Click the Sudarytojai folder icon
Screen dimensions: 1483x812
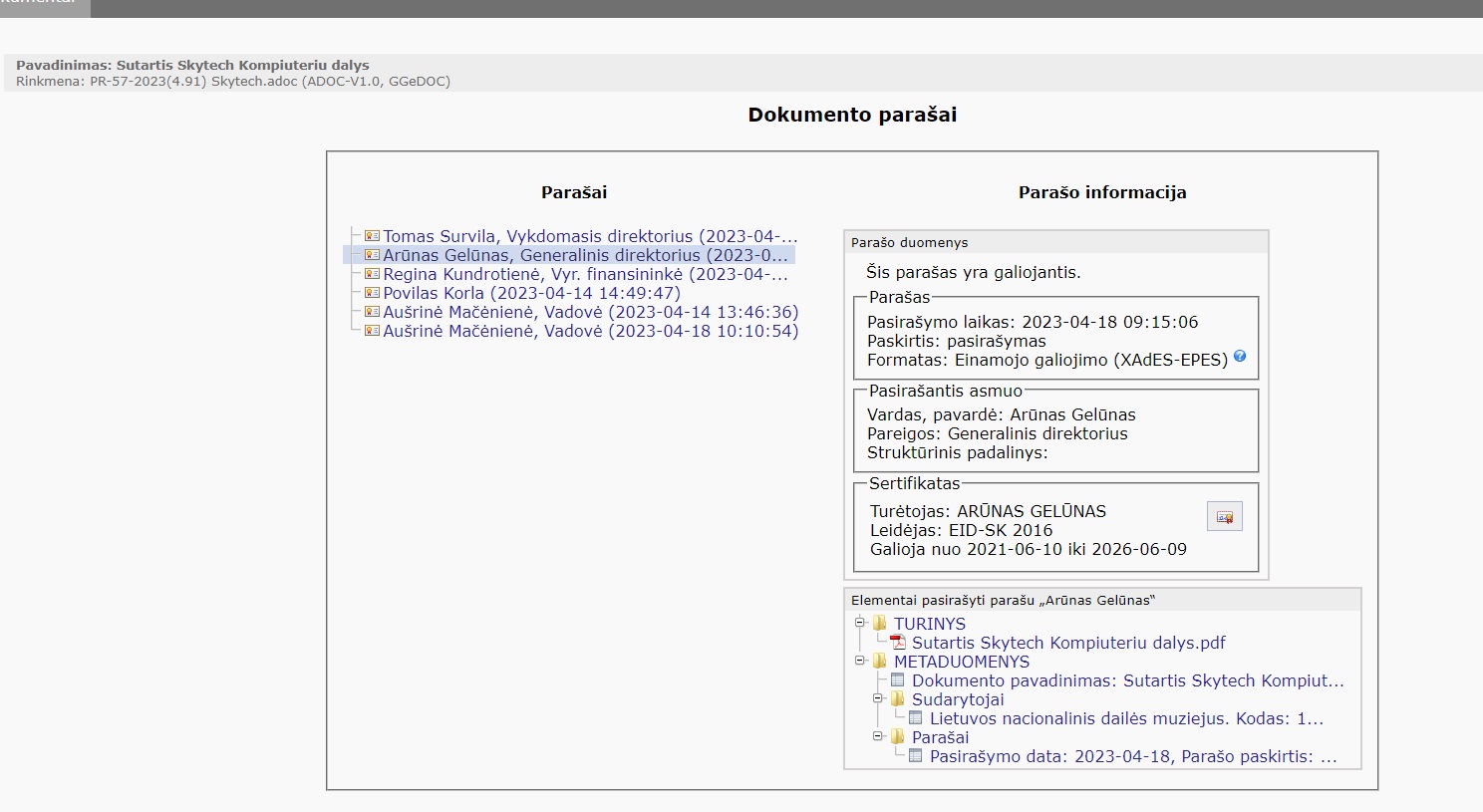[x=898, y=699]
